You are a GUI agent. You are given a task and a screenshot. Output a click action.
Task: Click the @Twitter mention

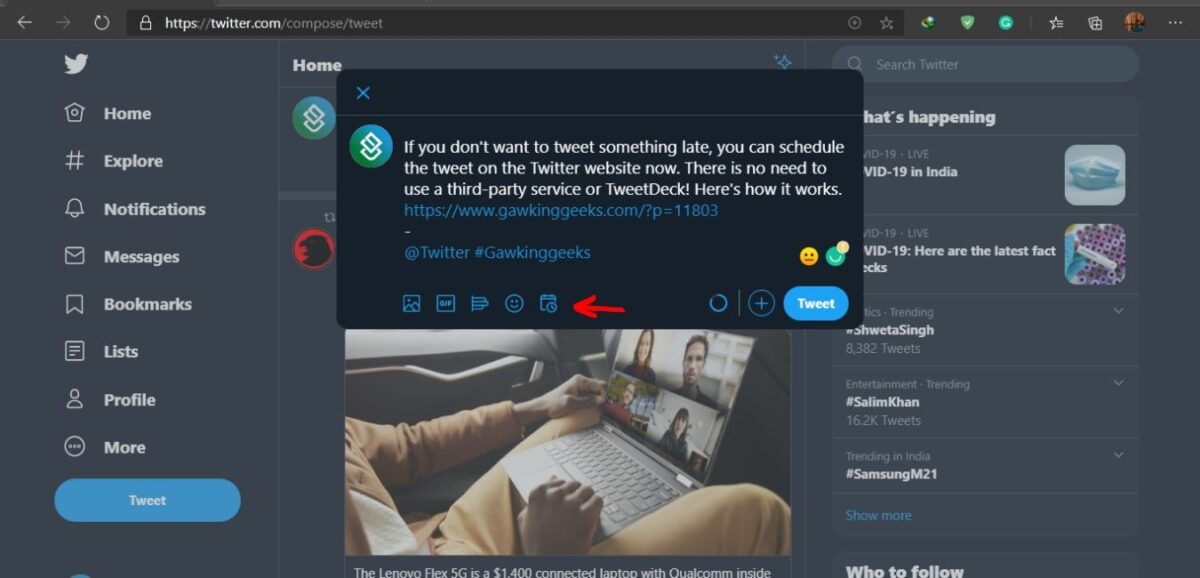click(436, 252)
